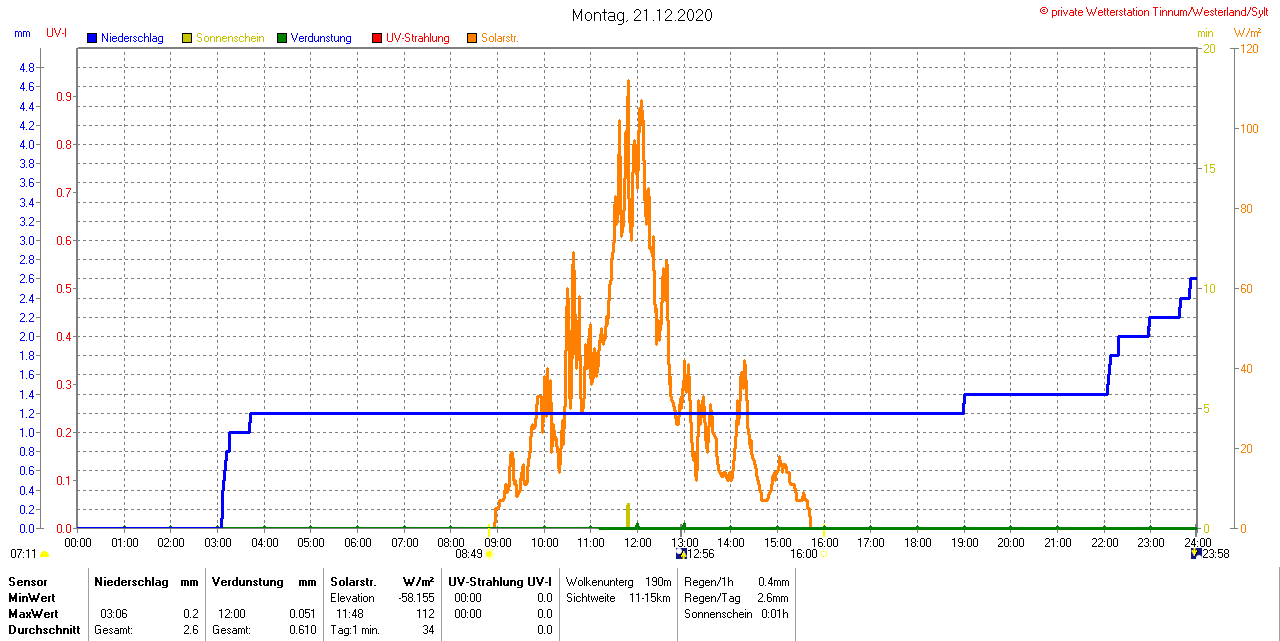Click the Elevation value -58.155
Image resolution: width=1280 pixels, height=641 pixels.
(x=414, y=597)
